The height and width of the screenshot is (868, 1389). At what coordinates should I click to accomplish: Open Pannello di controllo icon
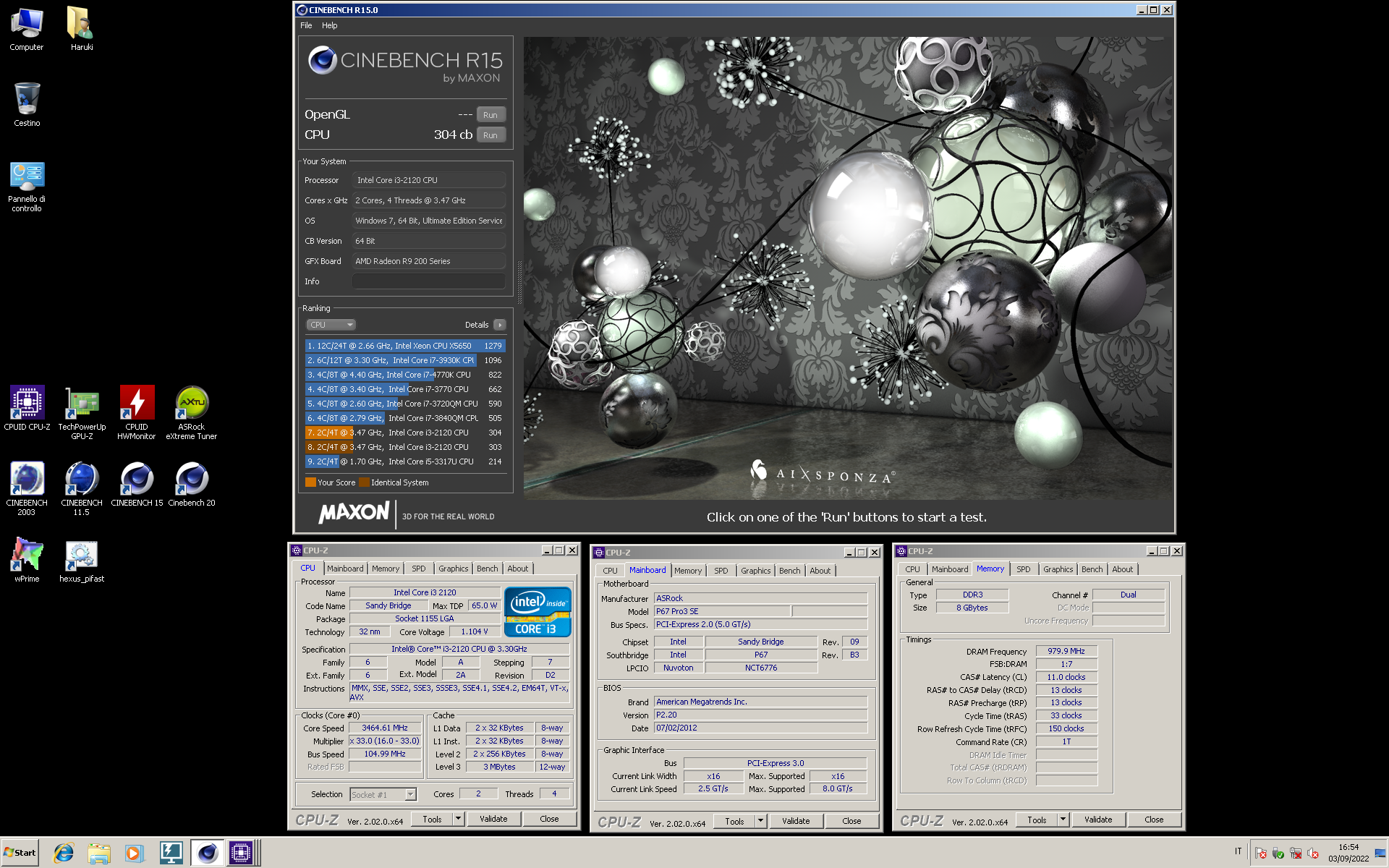pos(27,186)
